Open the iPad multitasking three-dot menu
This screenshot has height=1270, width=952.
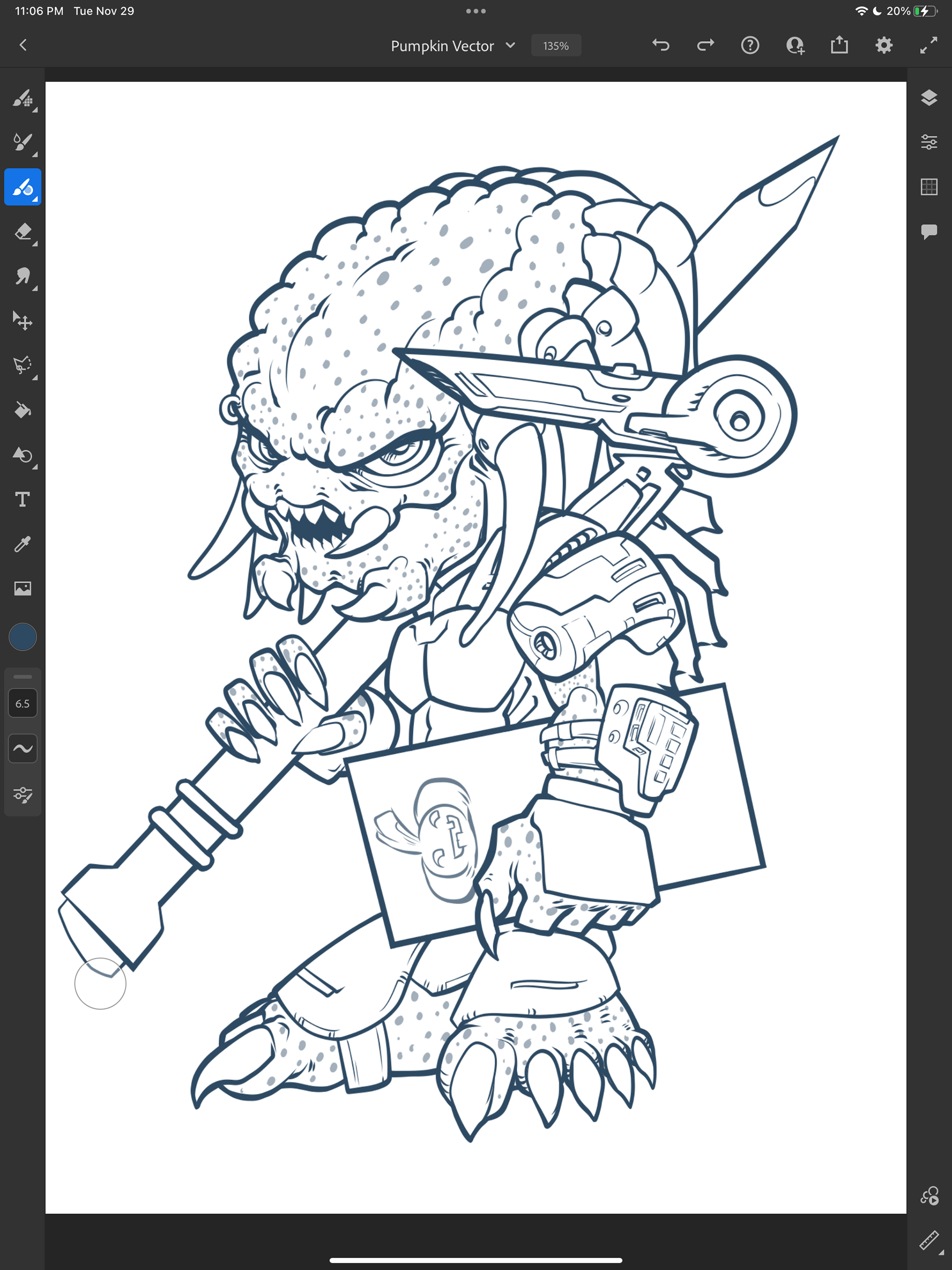476,11
